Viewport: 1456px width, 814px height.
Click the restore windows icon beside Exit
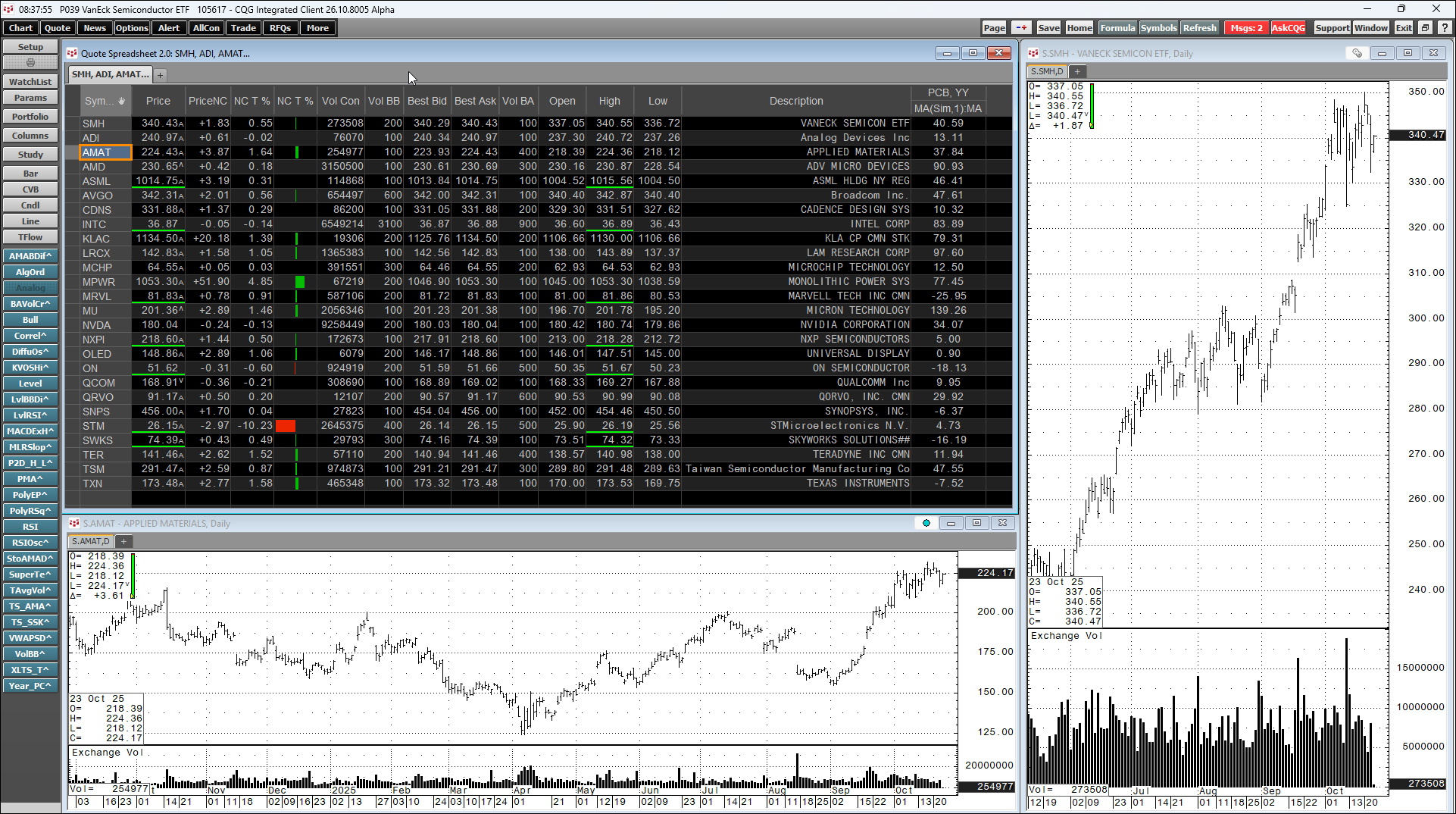tap(1425, 28)
